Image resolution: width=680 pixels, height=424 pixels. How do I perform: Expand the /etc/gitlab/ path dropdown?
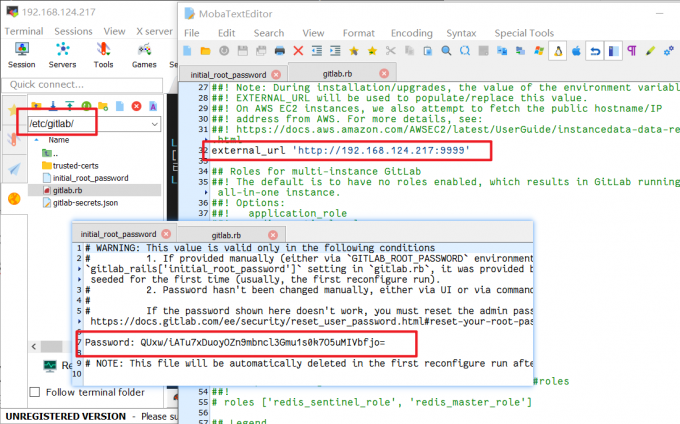click(x=154, y=123)
